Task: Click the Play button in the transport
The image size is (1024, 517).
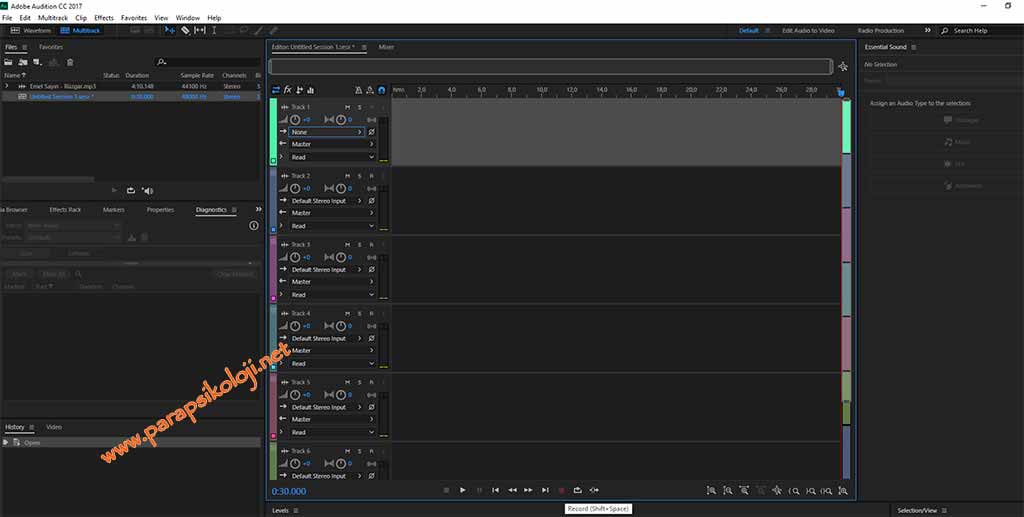Action: 462,490
